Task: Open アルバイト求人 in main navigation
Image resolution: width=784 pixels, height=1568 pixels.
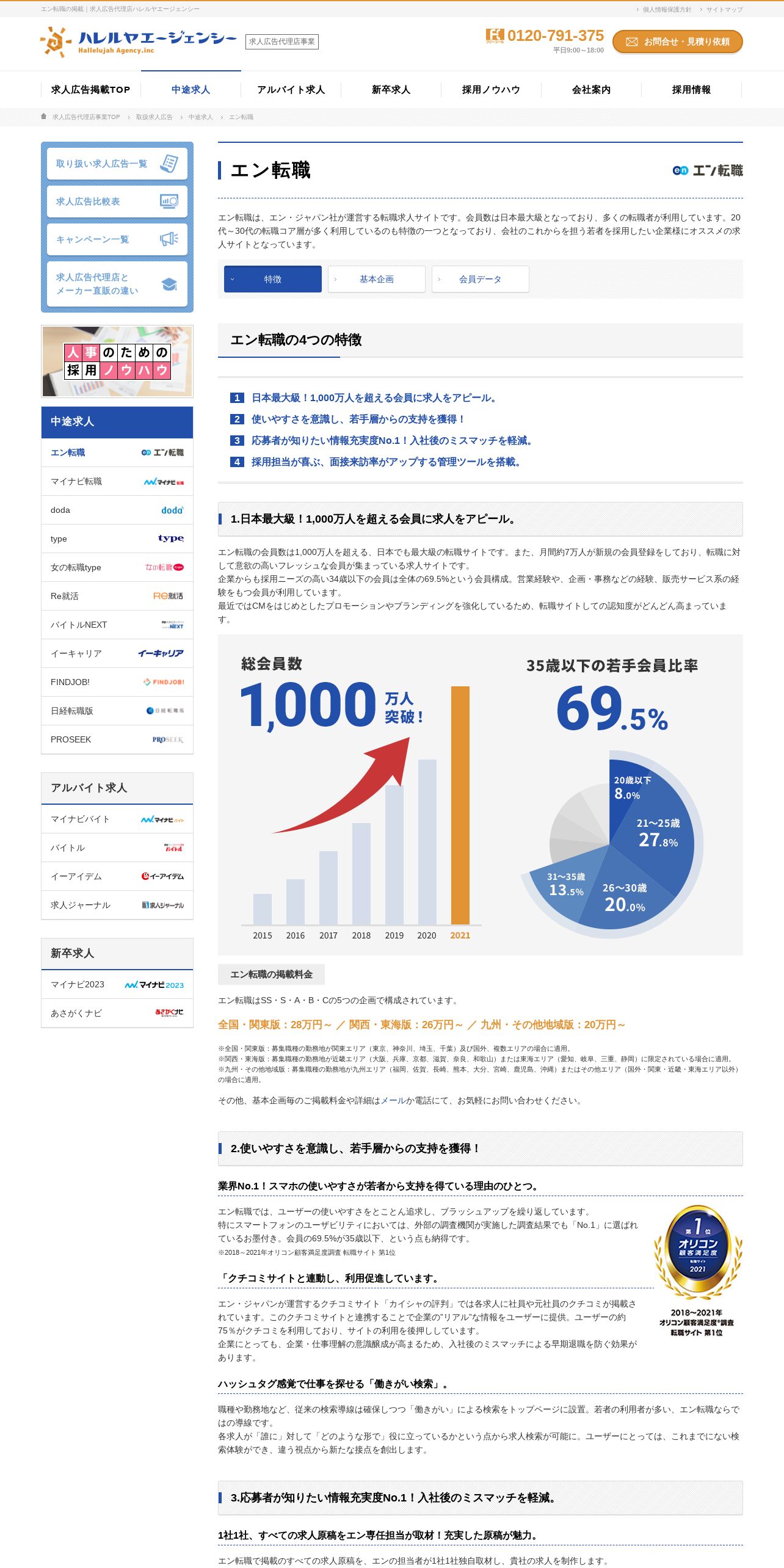Action: click(x=291, y=90)
